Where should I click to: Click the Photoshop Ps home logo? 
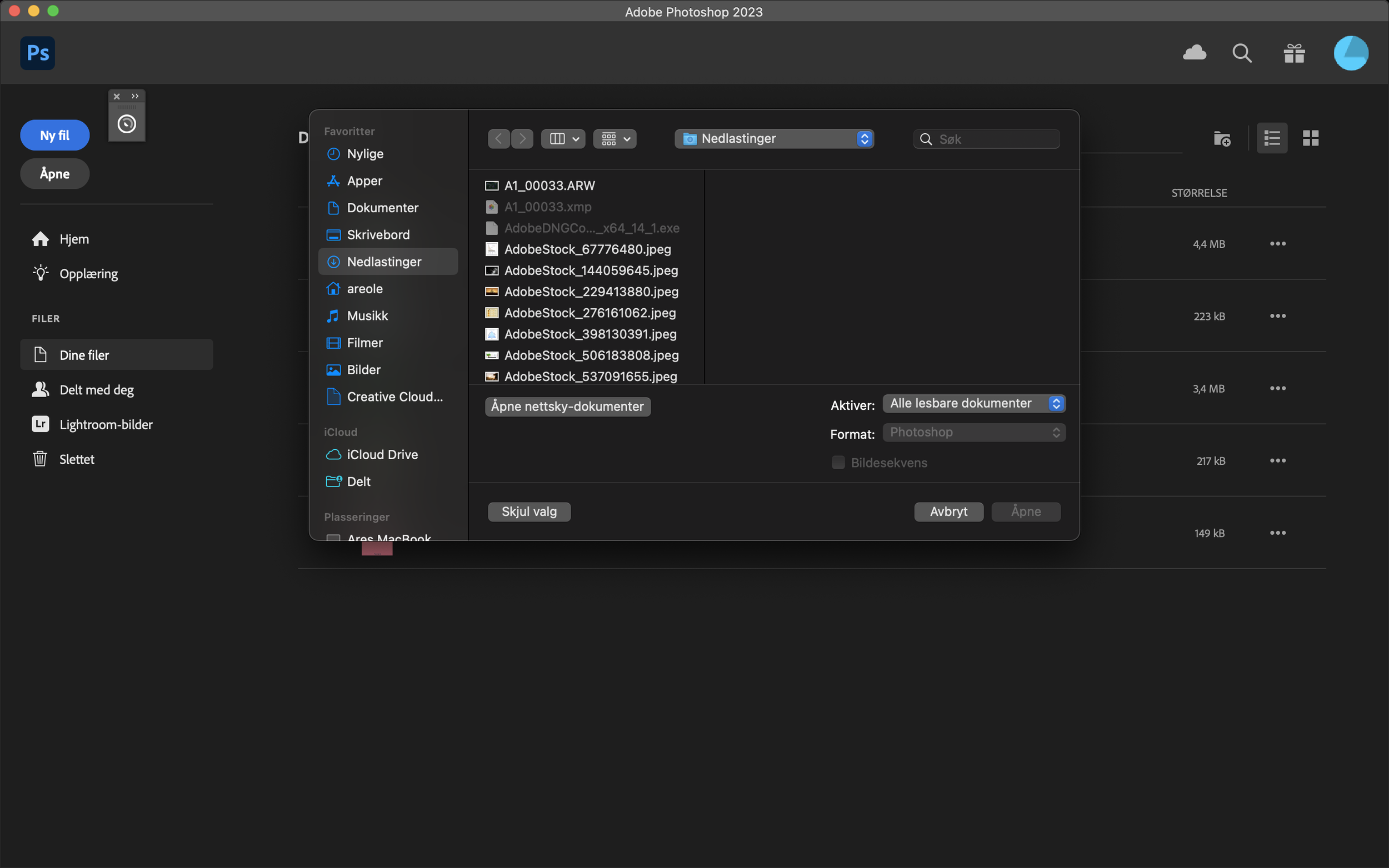(x=37, y=53)
